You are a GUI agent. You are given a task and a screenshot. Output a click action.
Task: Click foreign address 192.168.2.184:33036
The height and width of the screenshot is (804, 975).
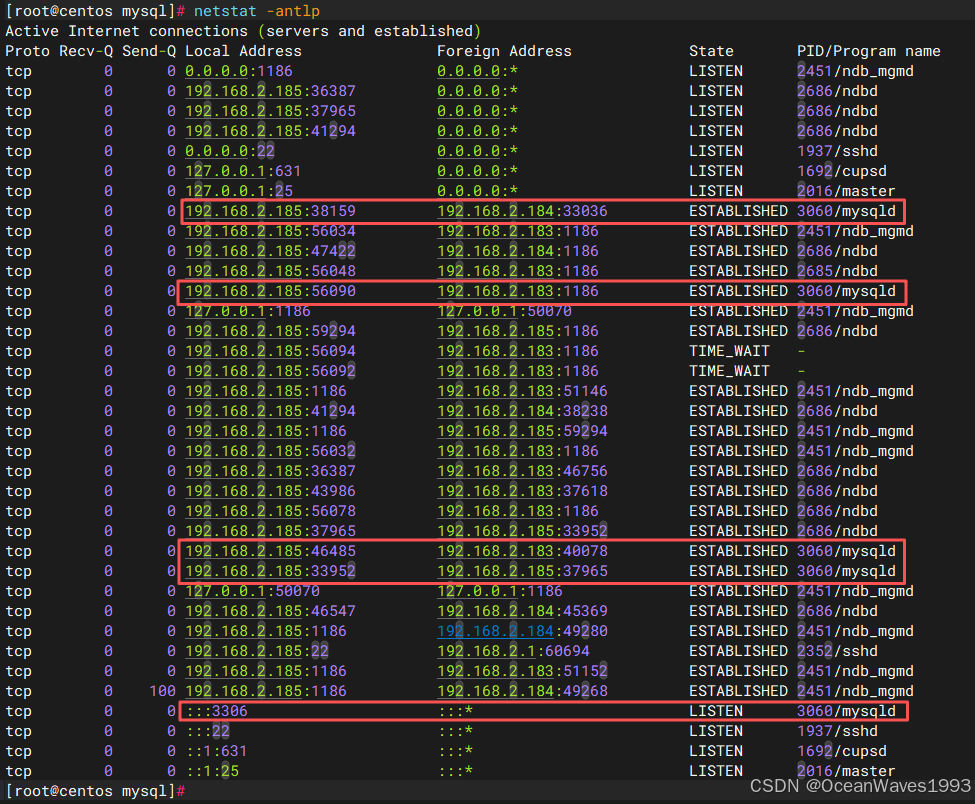coord(522,211)
